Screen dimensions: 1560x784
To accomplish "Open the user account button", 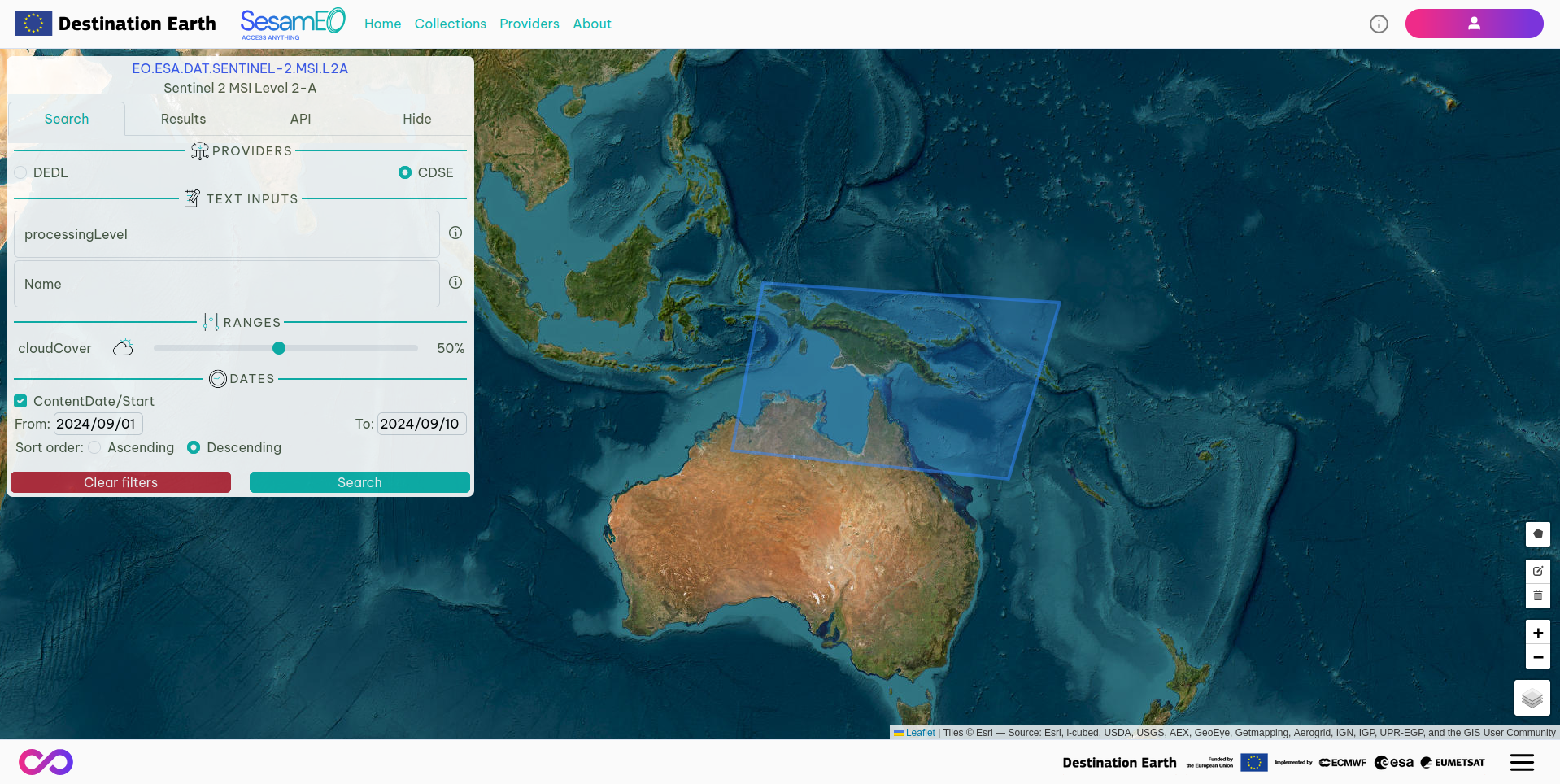I will click(1474, 24).
